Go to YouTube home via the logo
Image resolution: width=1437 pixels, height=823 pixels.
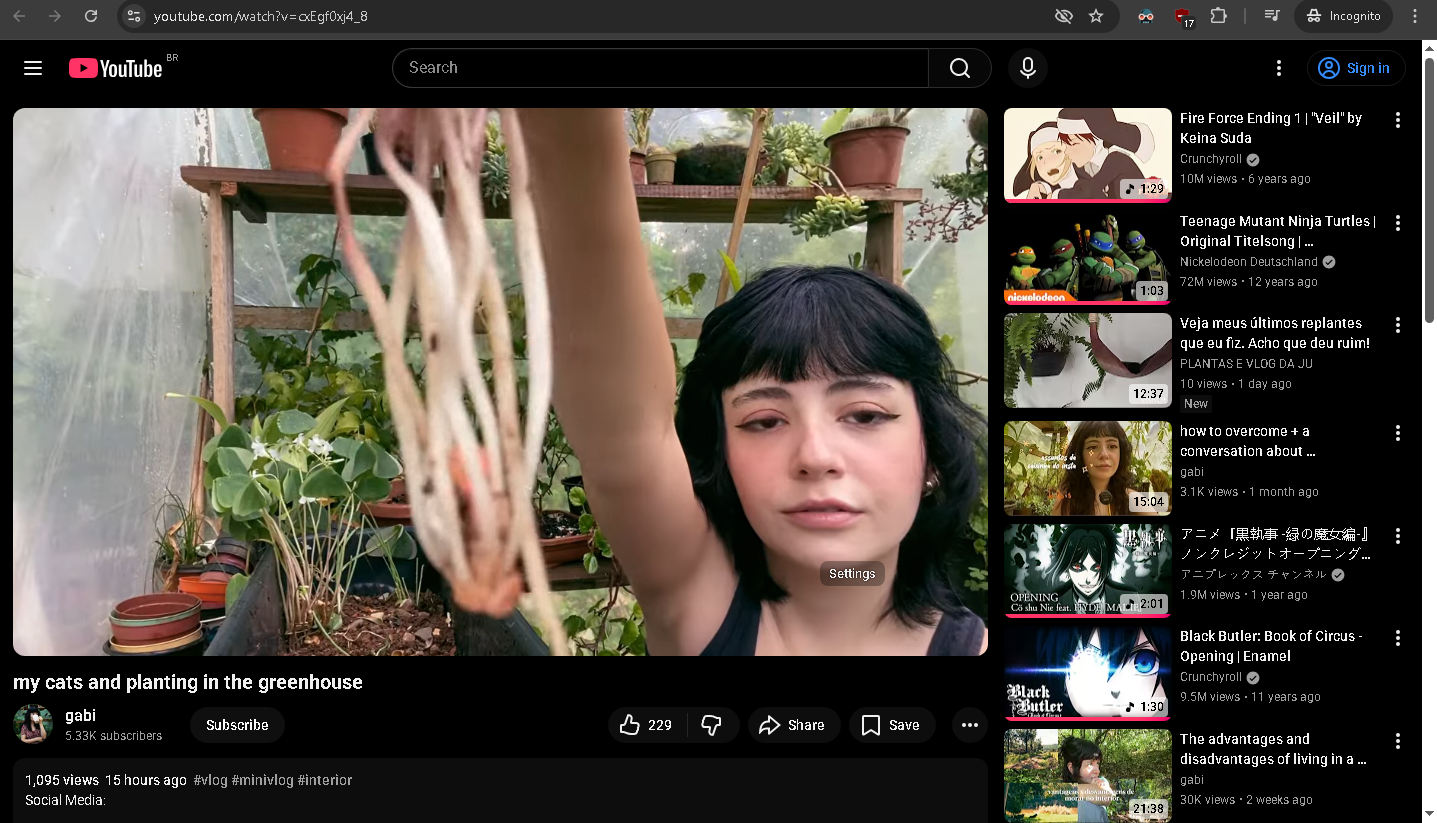pyautogui.click(x=116, y=68)
